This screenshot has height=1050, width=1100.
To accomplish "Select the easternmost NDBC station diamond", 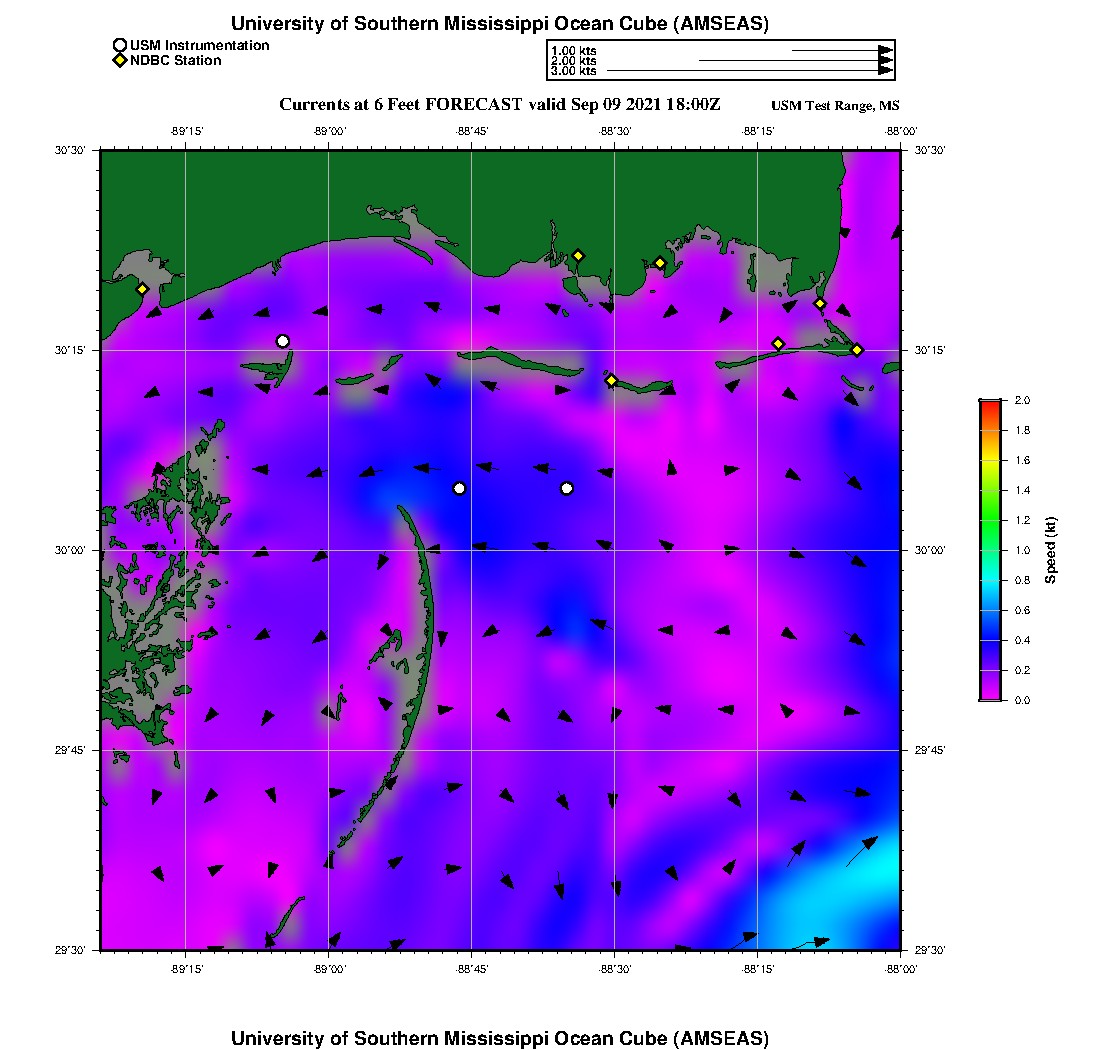I will [x=857, y=349].
